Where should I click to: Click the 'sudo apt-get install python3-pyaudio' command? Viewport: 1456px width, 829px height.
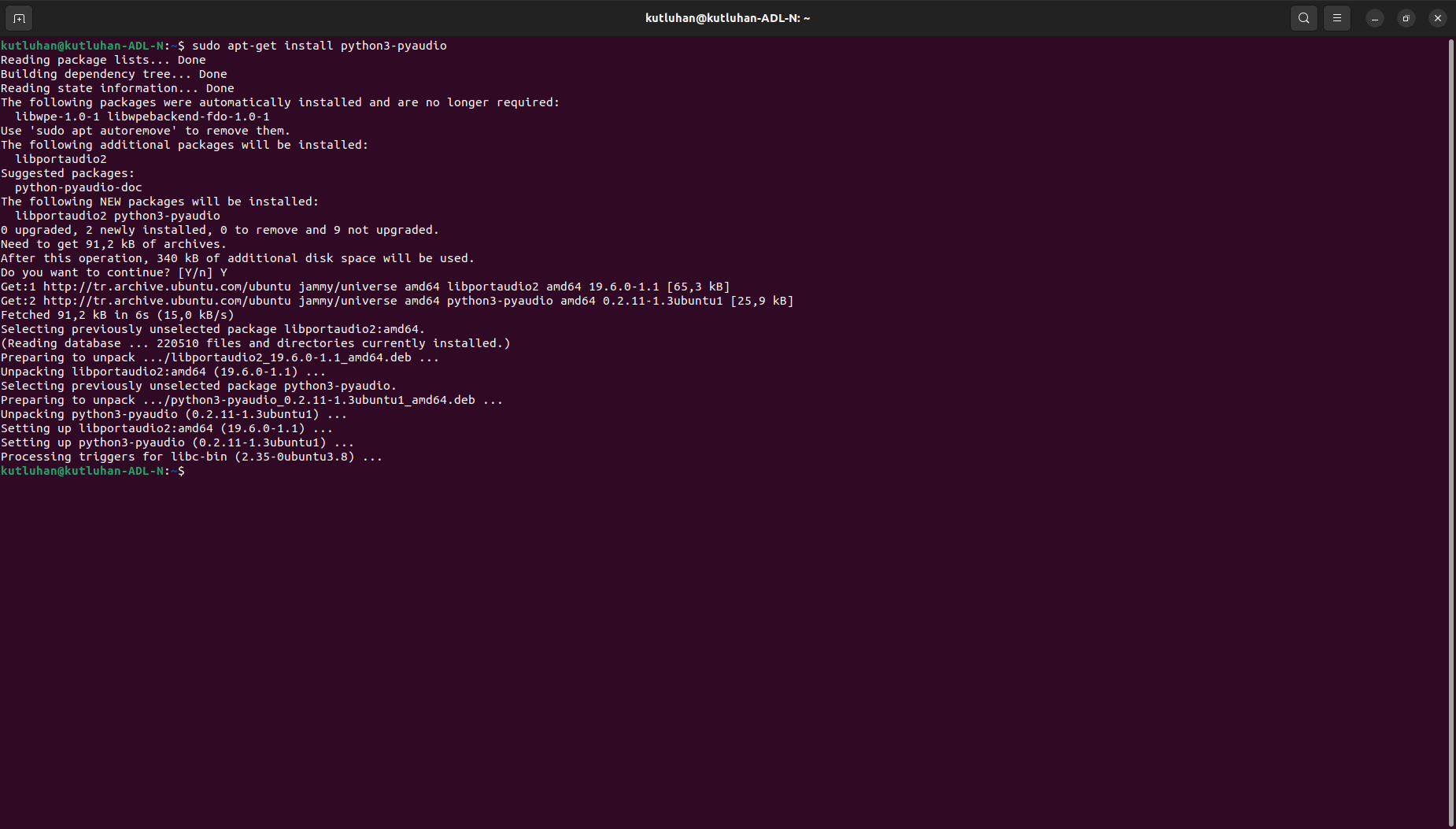[319, 46]
